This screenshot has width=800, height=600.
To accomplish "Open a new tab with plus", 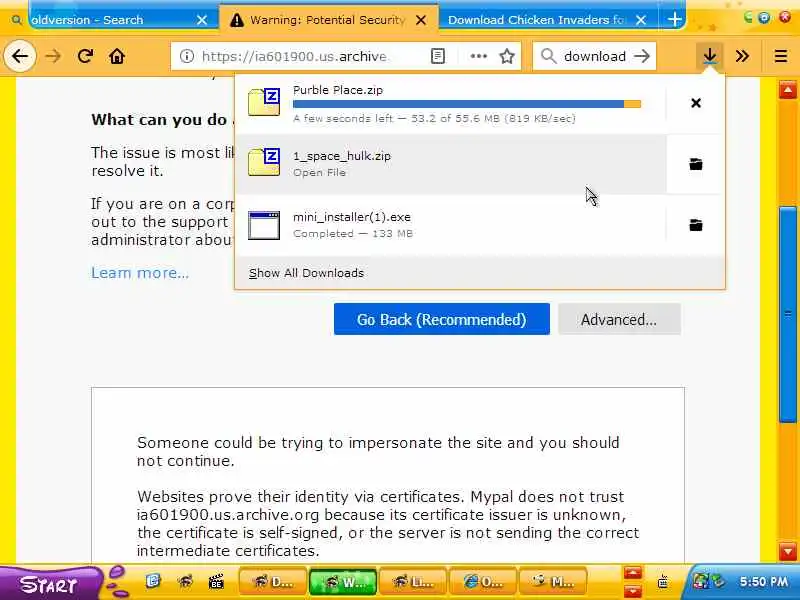I will (x=674, y=19).
